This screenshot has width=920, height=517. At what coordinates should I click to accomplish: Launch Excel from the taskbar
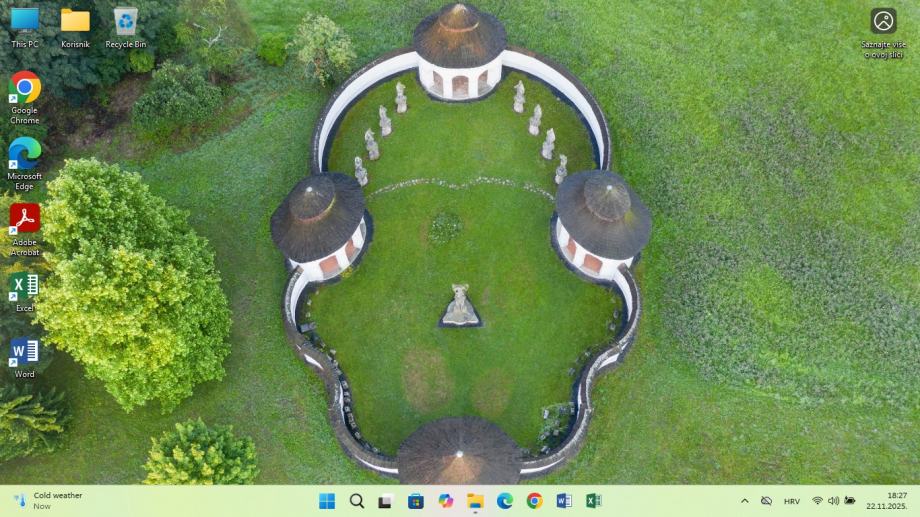point(593,501)
